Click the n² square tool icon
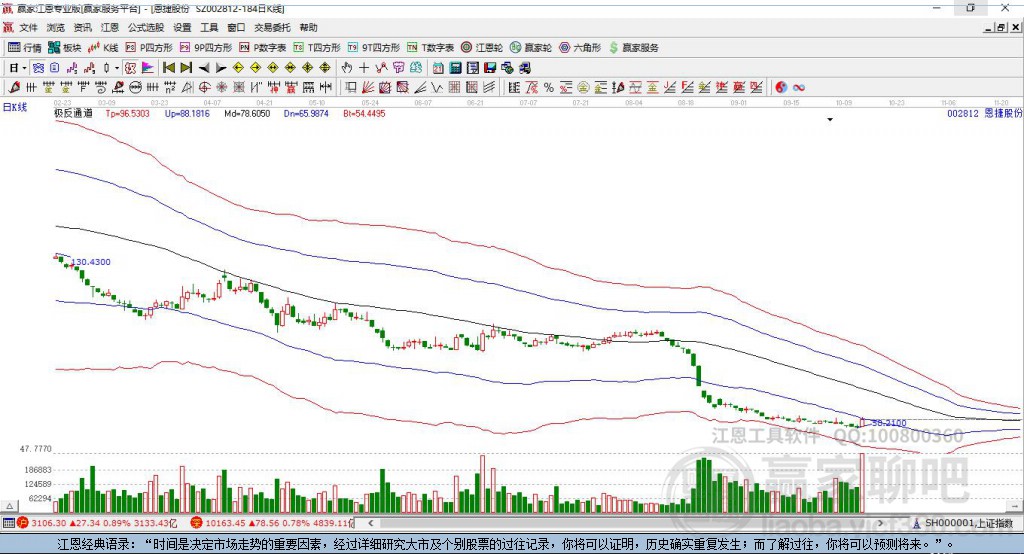The height and width of the screenshot is (554, 1024). coord(170,88)
